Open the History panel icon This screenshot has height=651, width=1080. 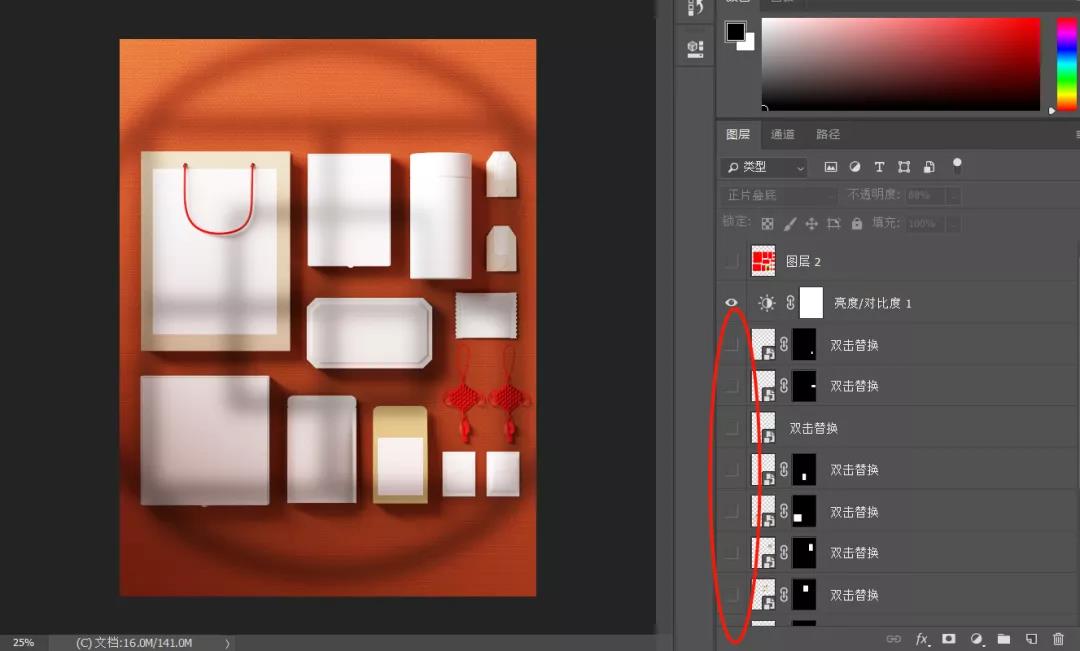pos(695,9)
